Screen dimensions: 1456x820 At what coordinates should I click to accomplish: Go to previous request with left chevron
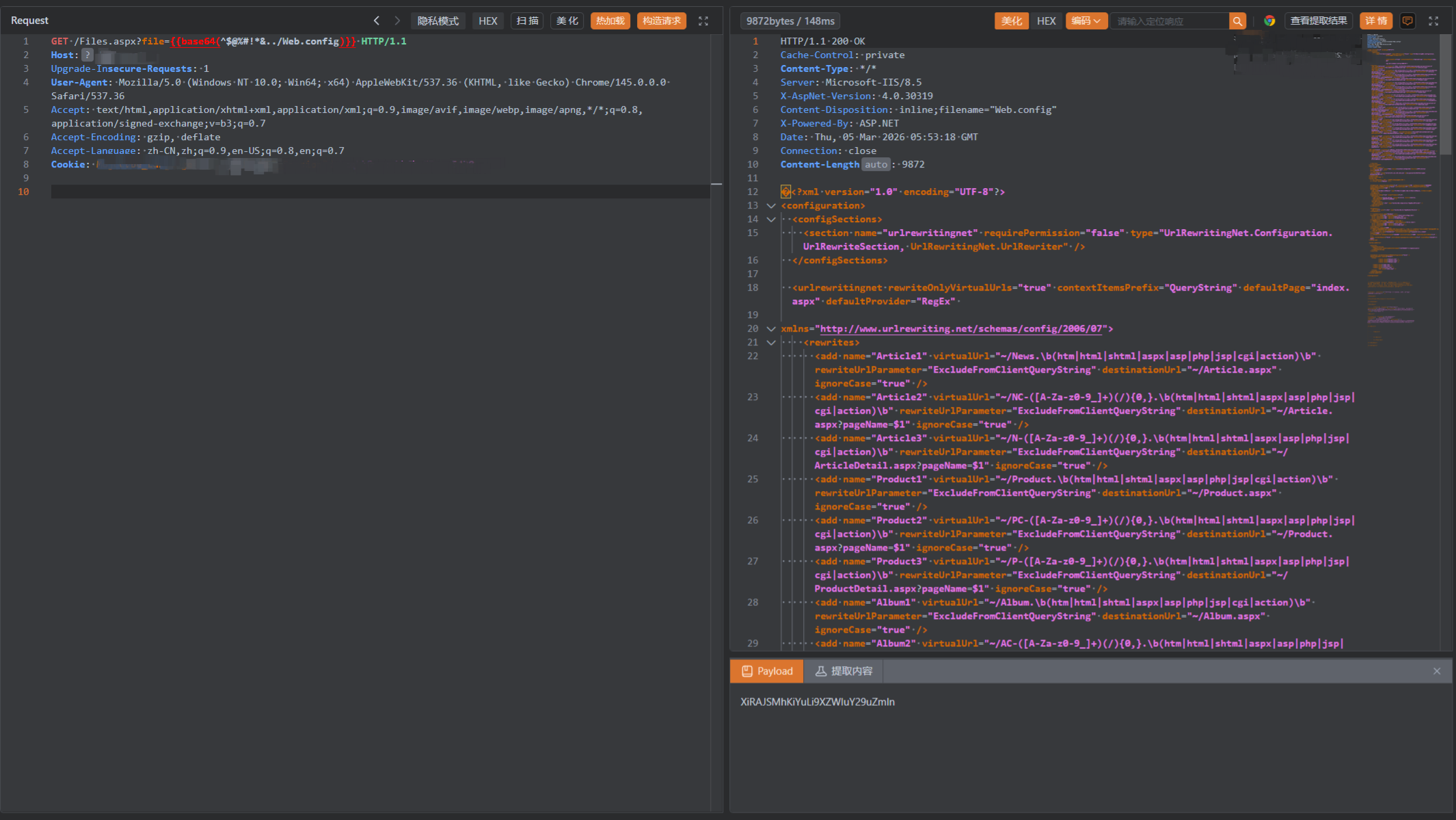coord(376,21)
